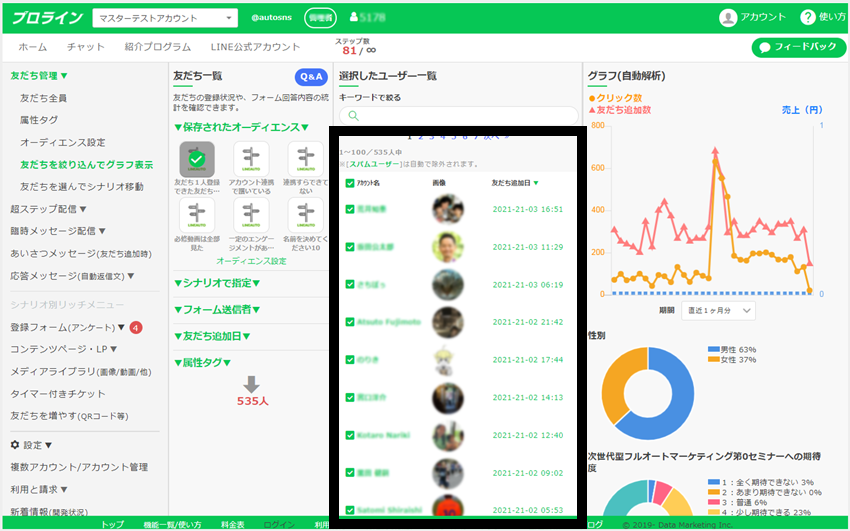
Task: Open the アカウント profile icon in header
Action: click(x=728, y=17)
